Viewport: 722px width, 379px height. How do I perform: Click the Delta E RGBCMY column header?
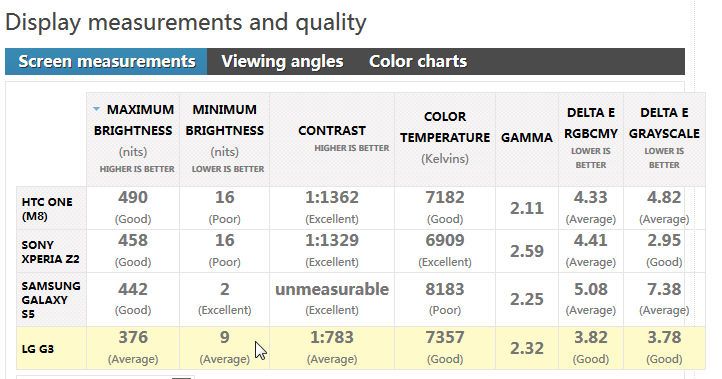pos(591,139)
